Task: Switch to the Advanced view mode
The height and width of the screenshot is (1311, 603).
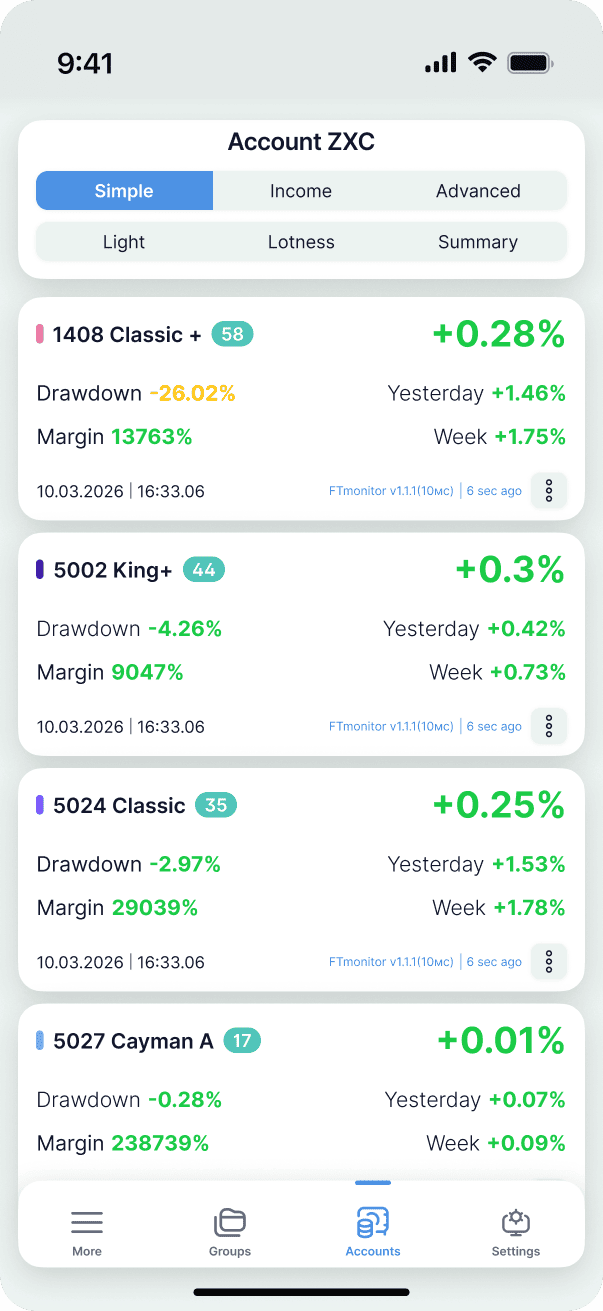Action: click(x=478, y=191)
